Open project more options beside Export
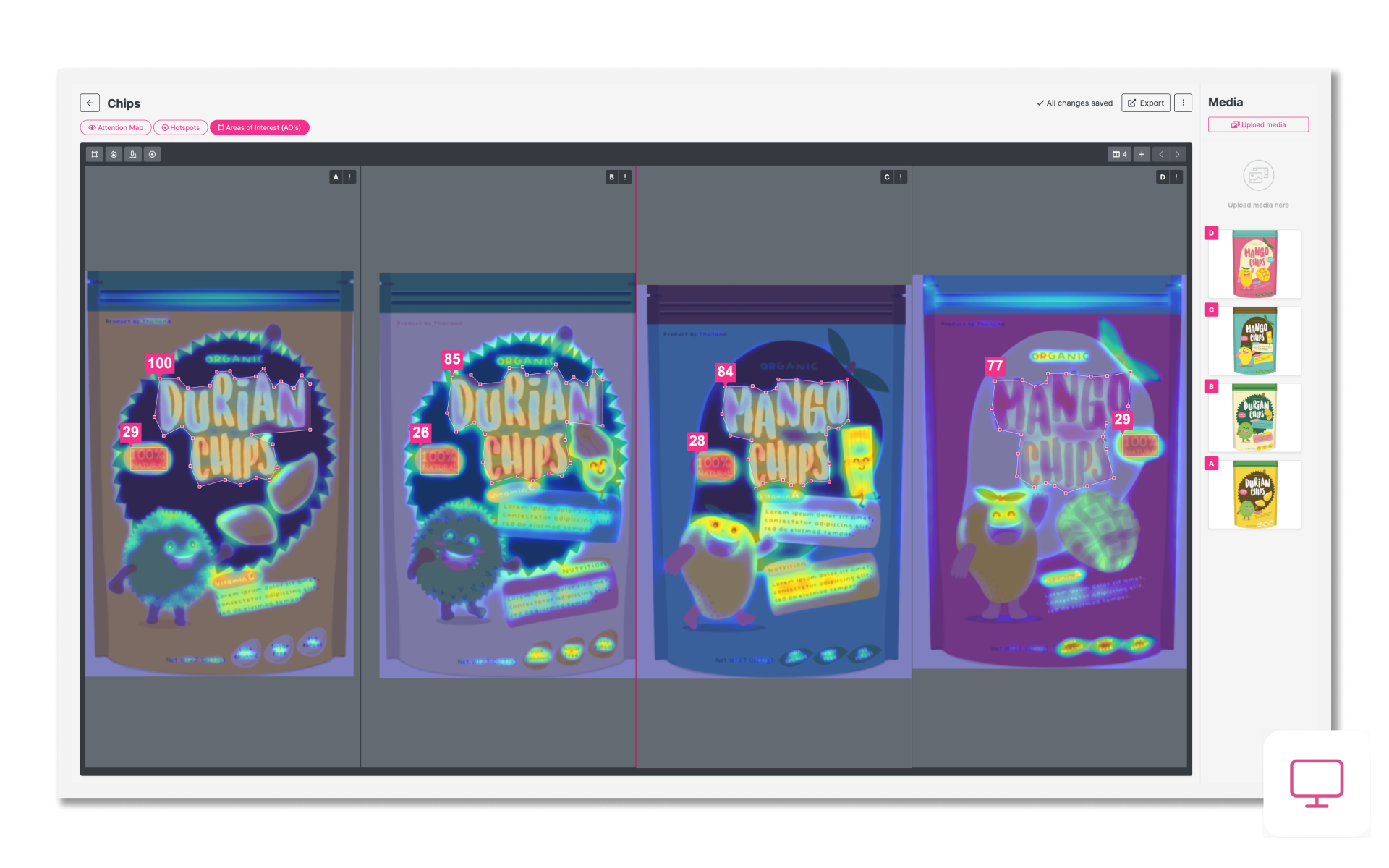 1183,103
